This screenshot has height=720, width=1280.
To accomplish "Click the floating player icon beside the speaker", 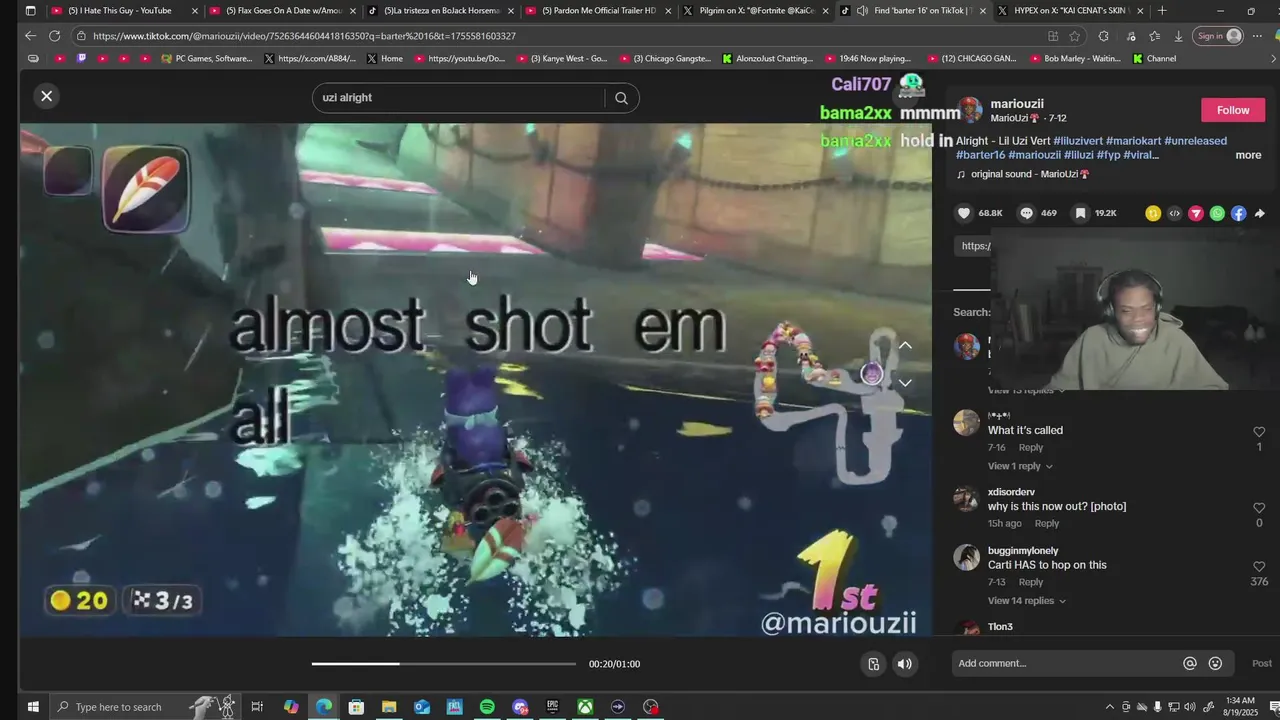I will (873, 664).
